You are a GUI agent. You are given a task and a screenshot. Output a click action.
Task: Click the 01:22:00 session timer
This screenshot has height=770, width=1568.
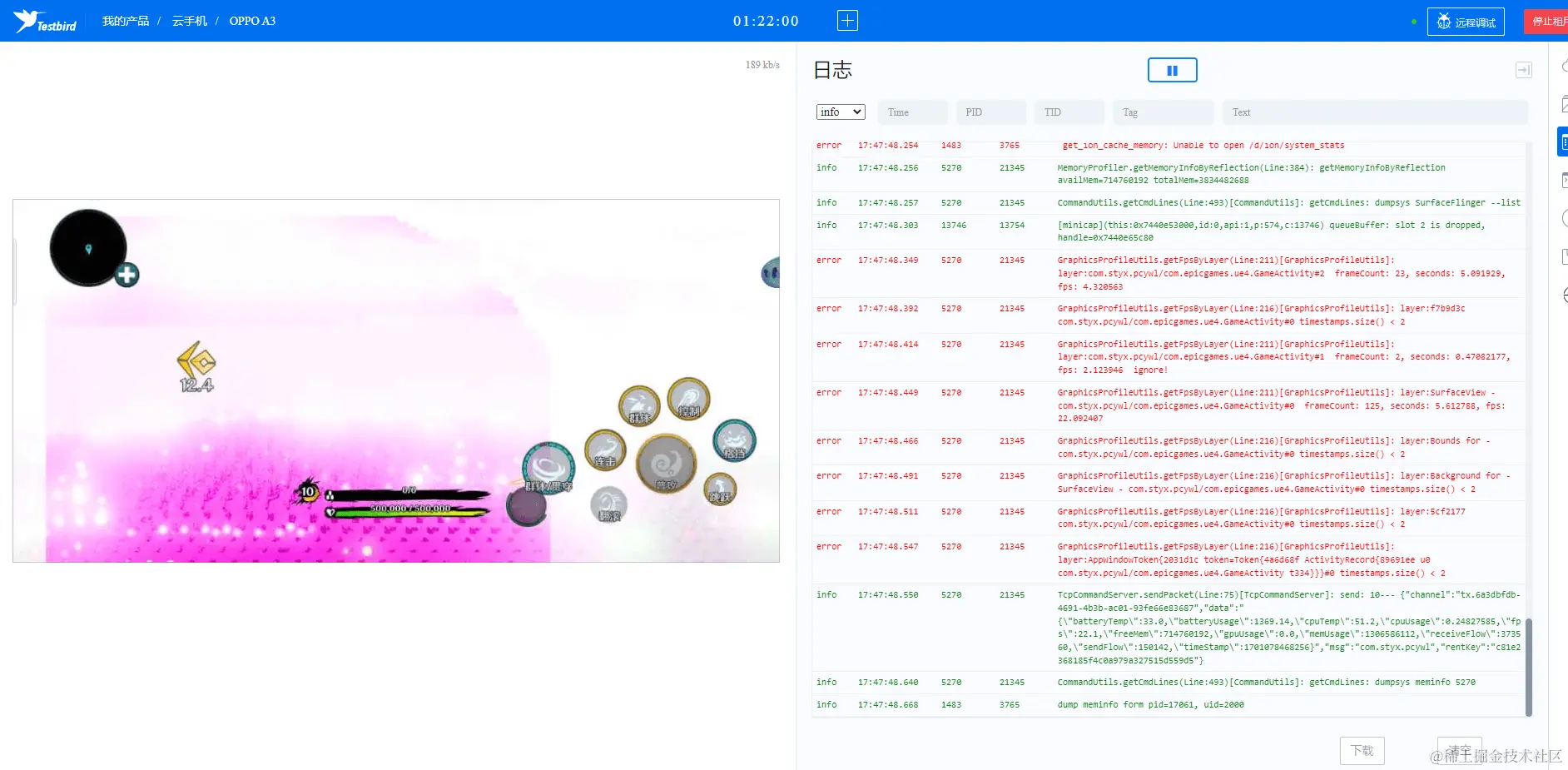click(766, 21)
